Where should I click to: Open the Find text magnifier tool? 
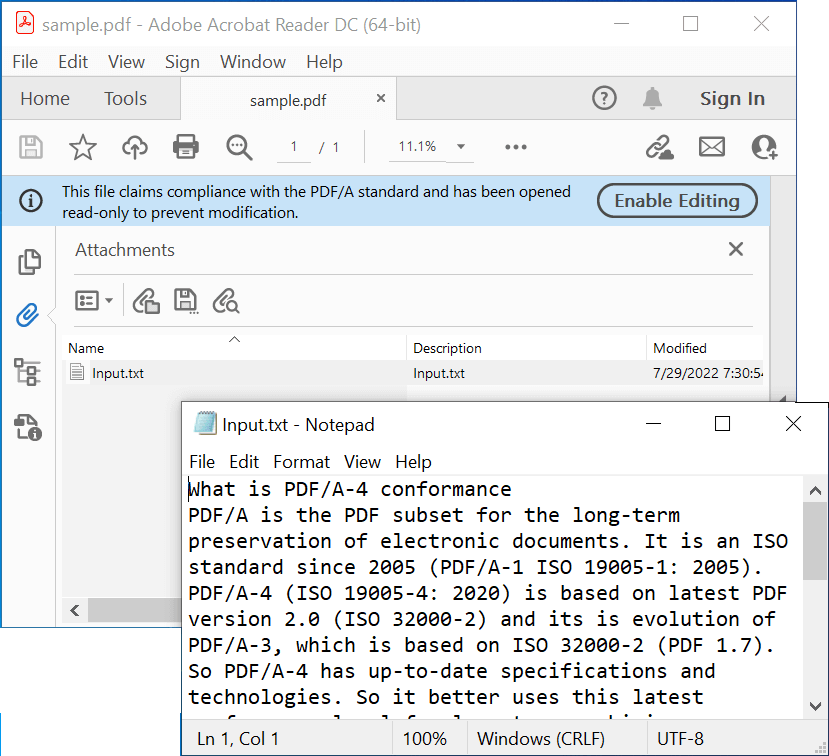pos(239,148)
